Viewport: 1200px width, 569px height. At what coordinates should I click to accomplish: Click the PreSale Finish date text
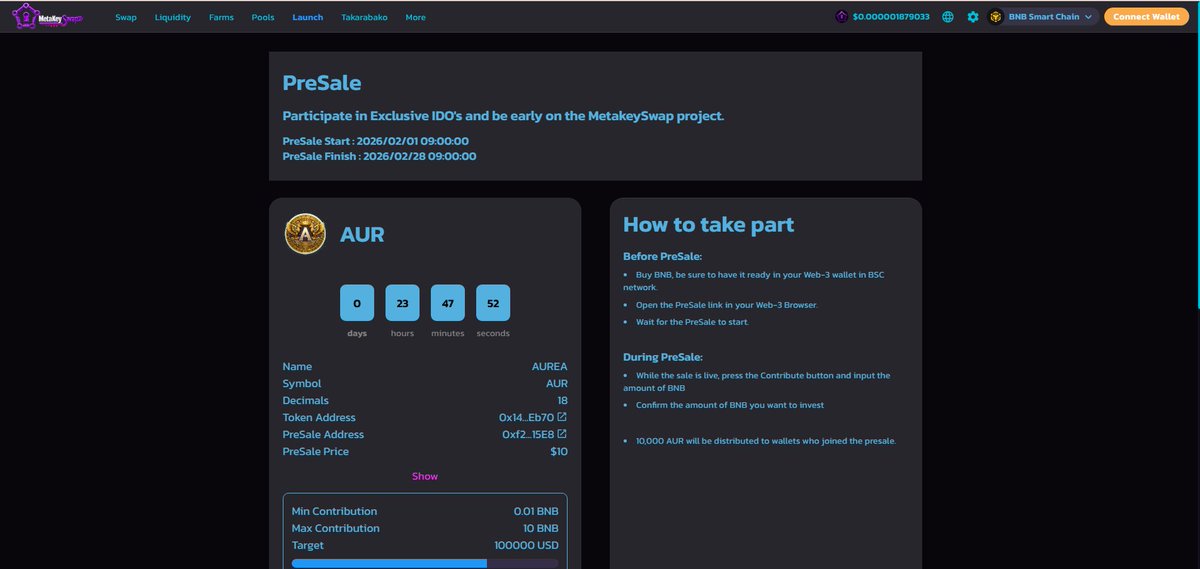tap(379, 156)
